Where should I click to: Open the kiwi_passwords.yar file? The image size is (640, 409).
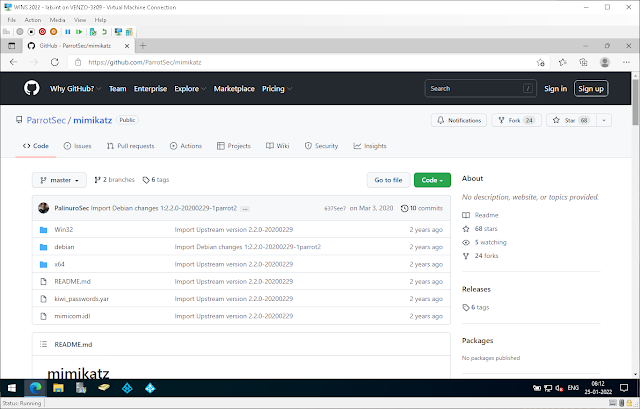point(82,298)
